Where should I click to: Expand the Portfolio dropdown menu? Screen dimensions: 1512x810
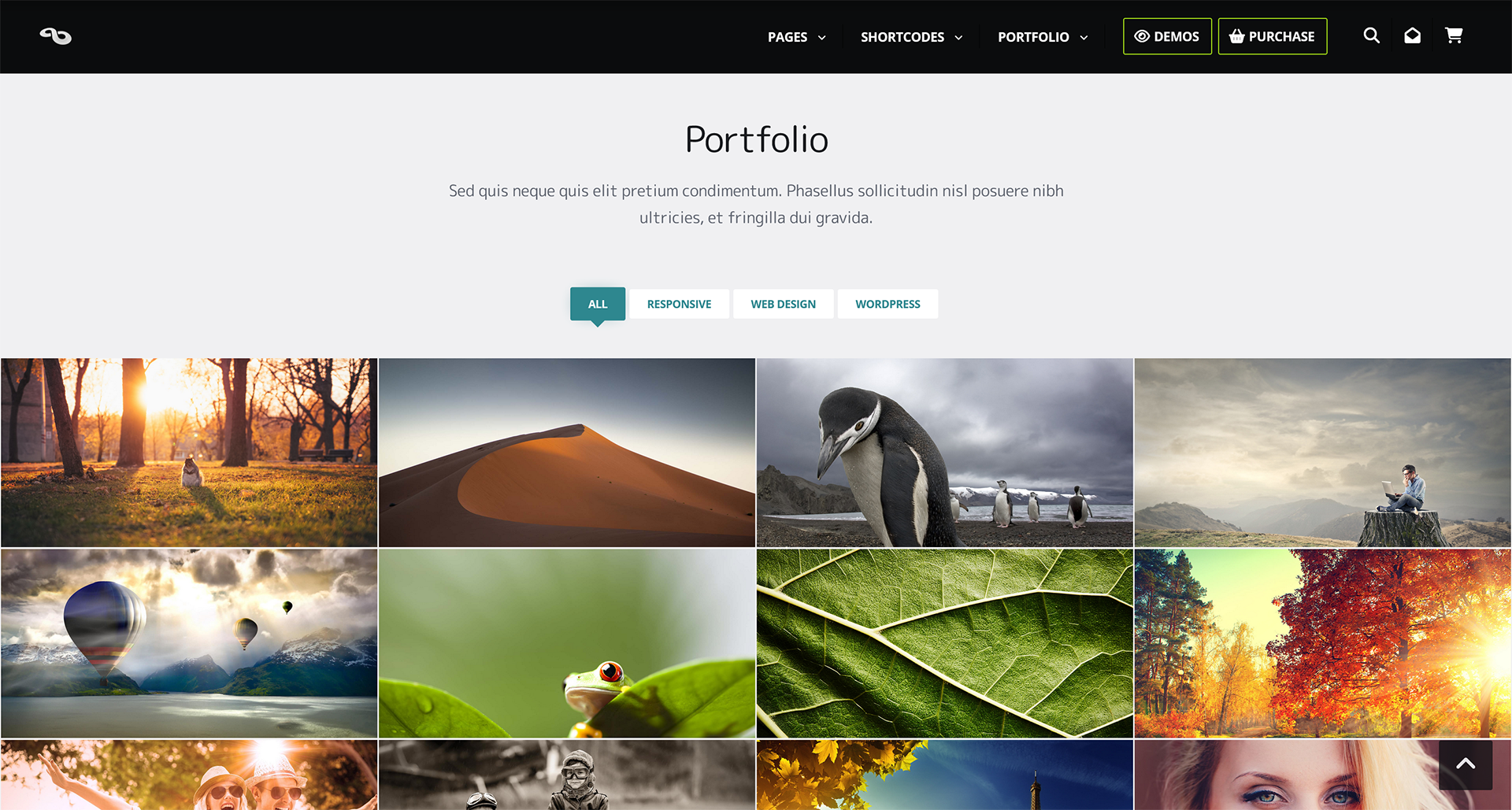coord(1043,37)
